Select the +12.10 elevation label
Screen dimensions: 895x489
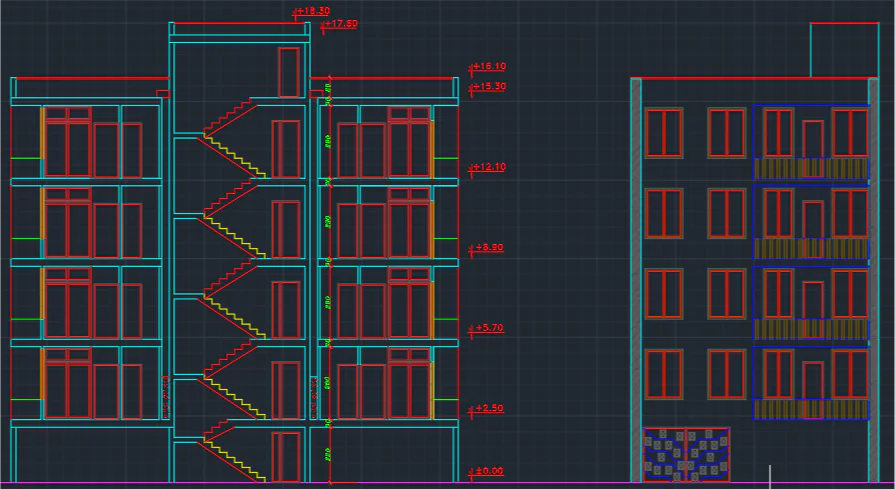490,167
